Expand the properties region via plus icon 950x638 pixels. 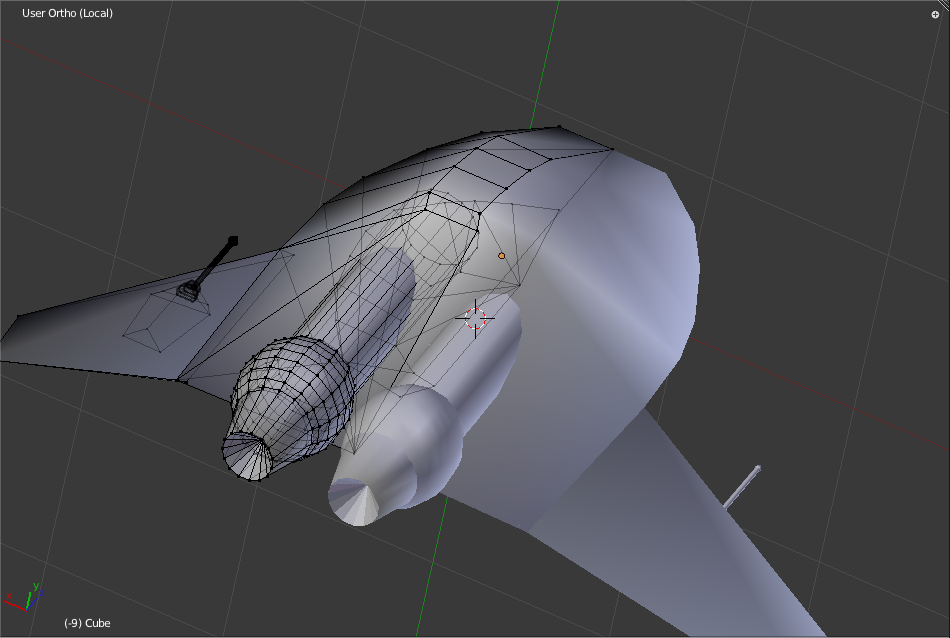click(935, 14)
